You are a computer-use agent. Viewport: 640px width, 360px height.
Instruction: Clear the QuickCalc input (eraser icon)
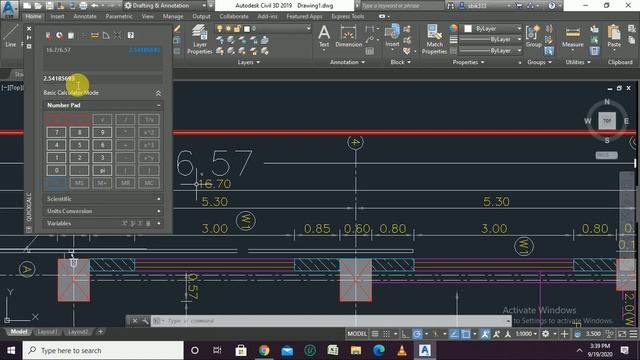click(49, 36)
